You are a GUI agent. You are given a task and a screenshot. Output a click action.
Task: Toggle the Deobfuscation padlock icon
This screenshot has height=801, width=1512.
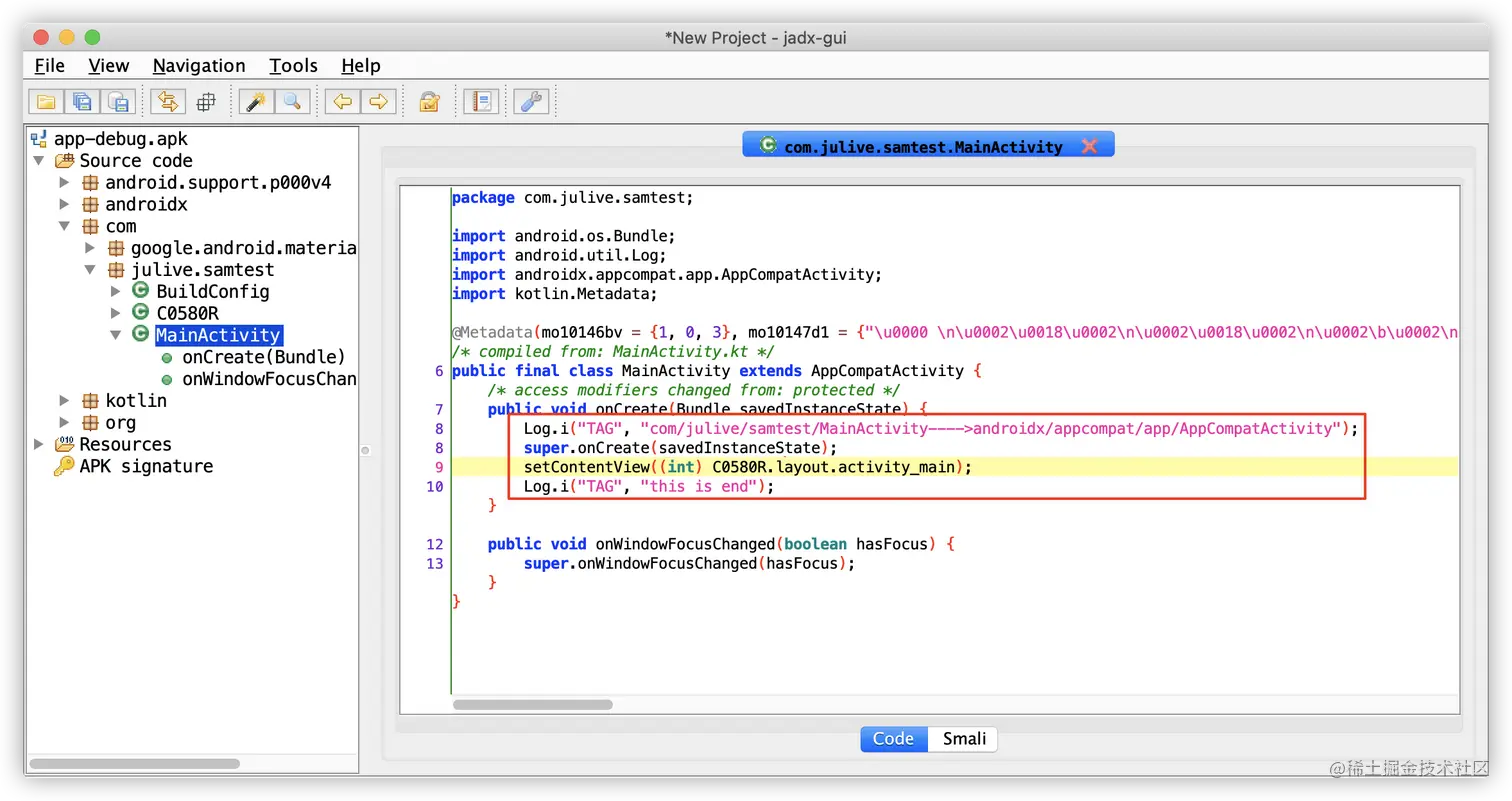(x=429, y=101)
